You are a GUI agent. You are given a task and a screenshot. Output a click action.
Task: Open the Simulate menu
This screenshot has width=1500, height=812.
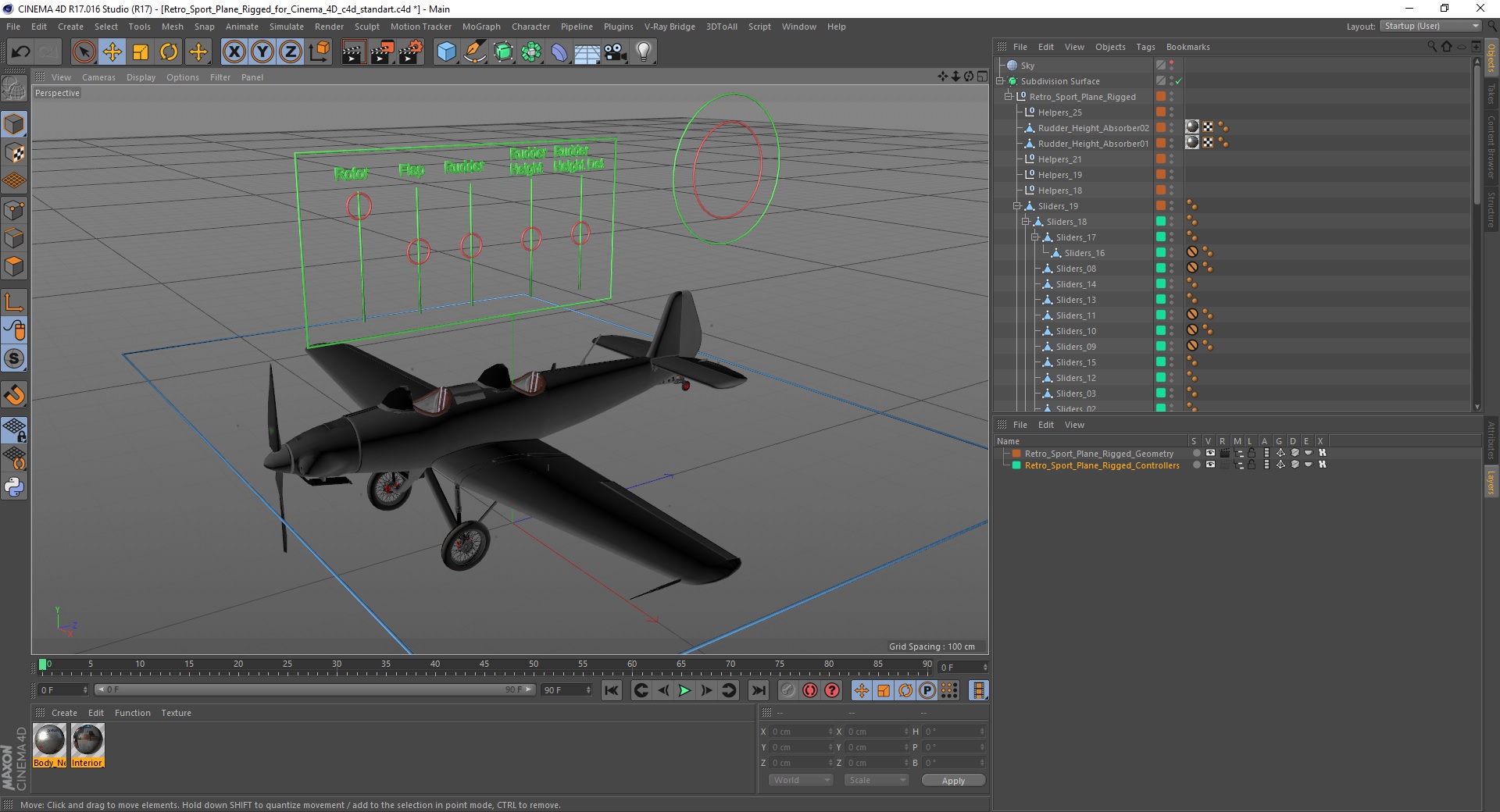287,27
